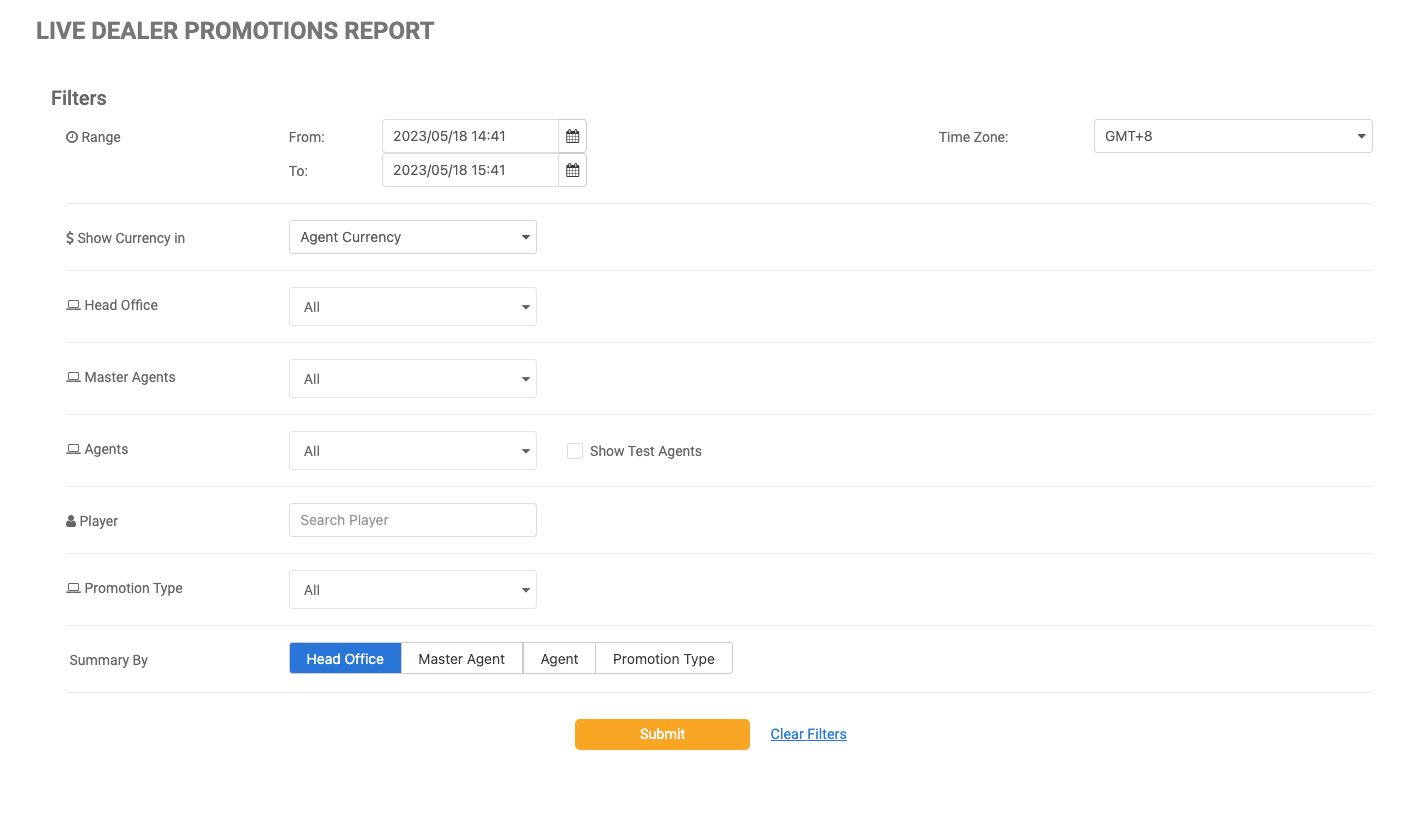Select Master Agent summary option
Viewport: 1427px width, 822px height.
pyautogui.click(x=461, y=659)
